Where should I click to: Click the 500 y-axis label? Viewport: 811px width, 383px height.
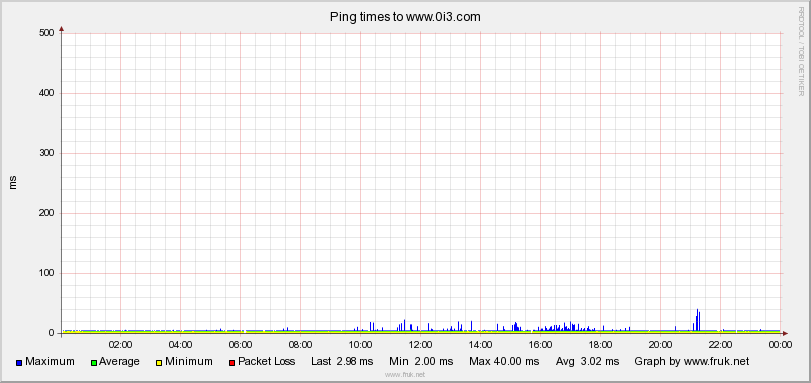(x=47, y=33)
